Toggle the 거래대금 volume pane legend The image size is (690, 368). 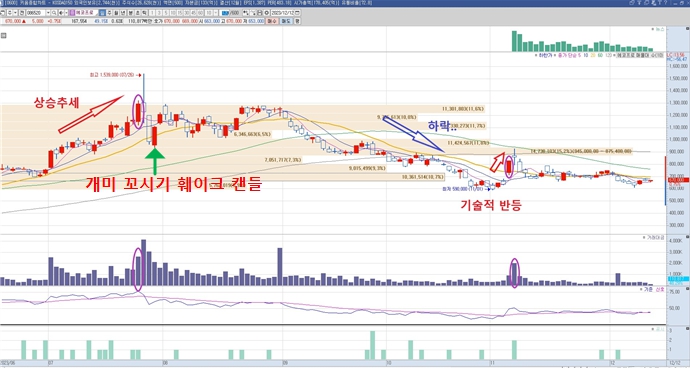pyautogui.click(x=654, y=237)
